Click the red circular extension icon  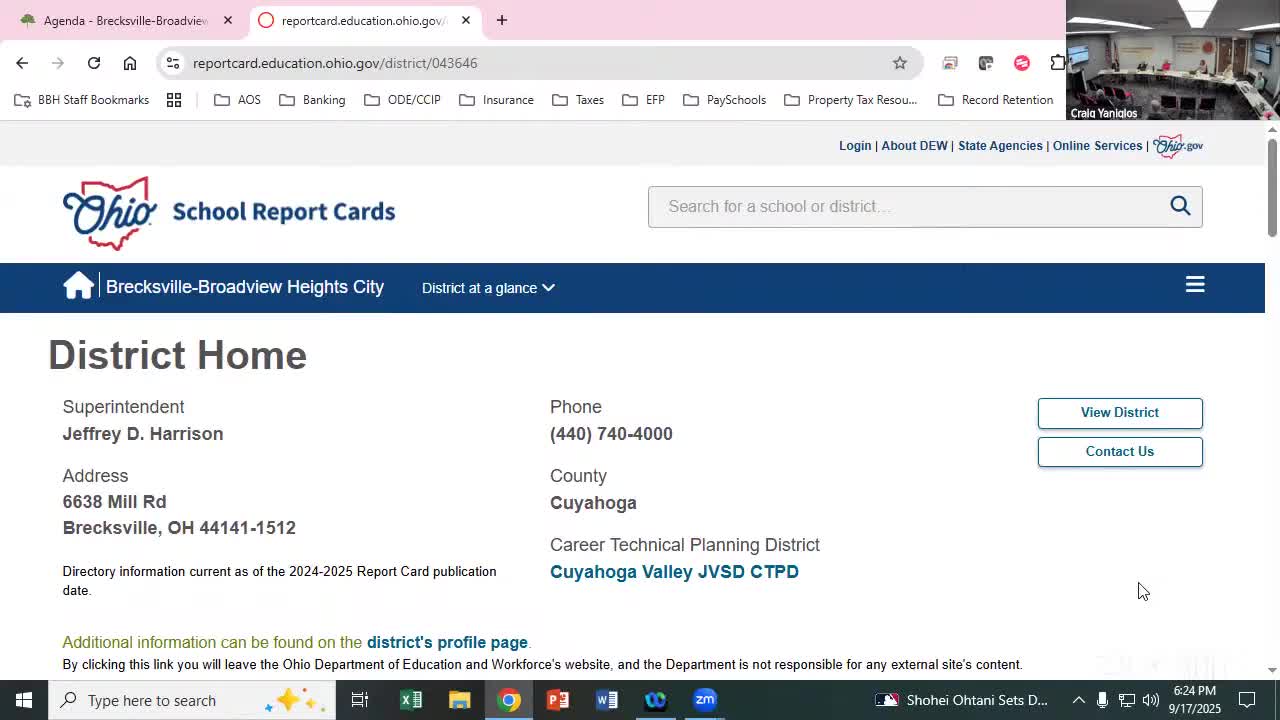coord(1022,63)
